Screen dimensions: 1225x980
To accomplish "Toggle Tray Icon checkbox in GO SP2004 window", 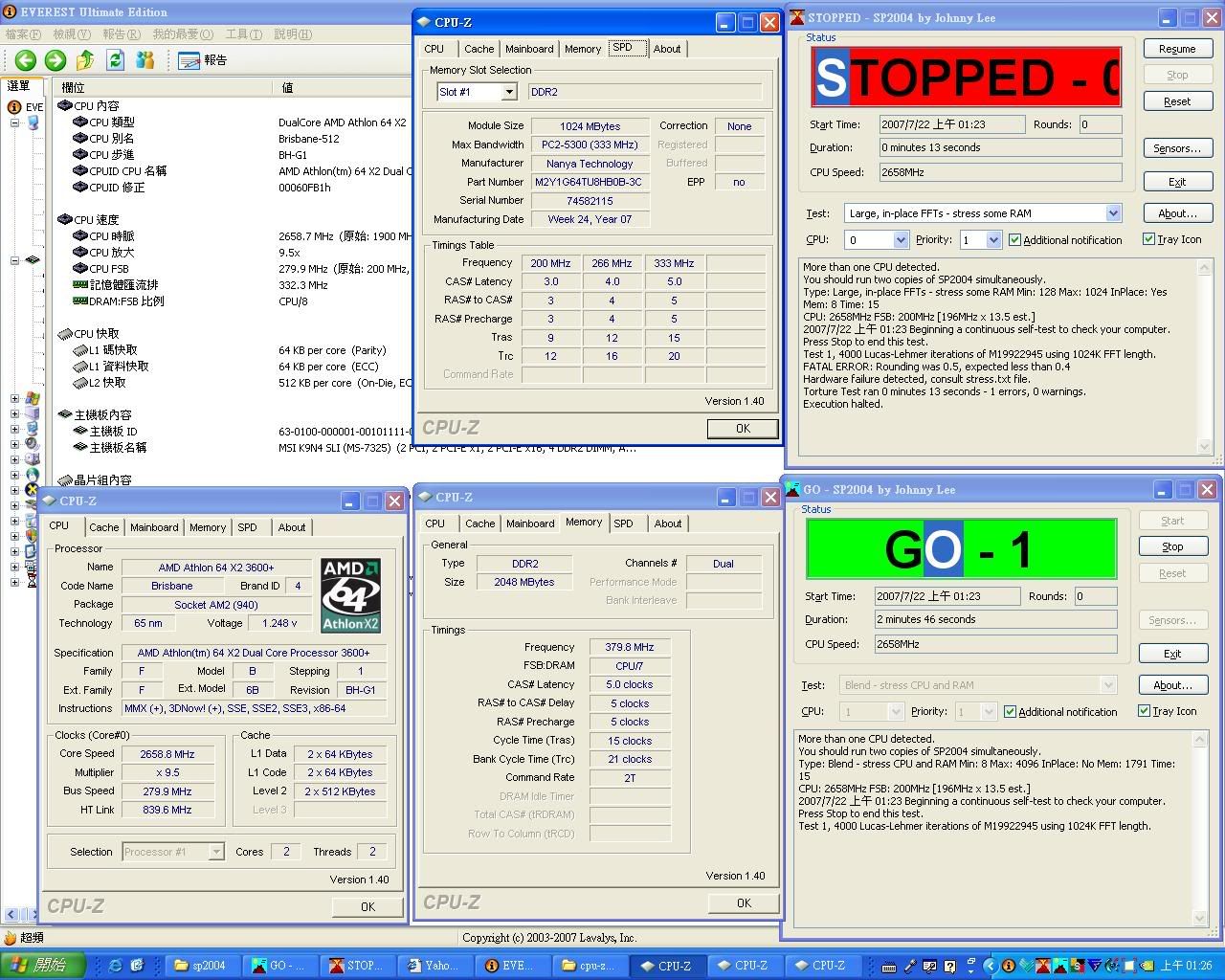I will (x=1144, y=711).
